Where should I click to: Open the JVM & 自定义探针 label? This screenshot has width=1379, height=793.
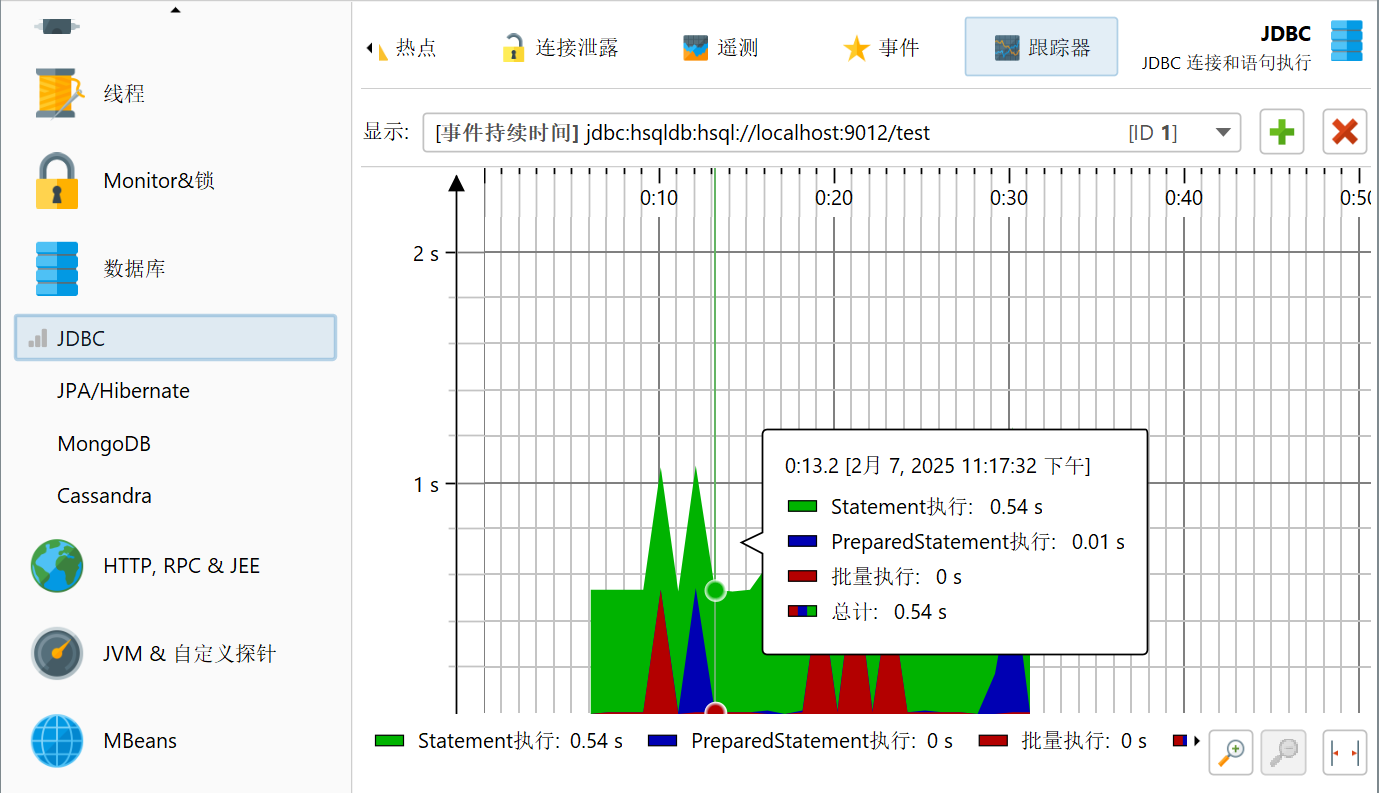coord(189,654)
